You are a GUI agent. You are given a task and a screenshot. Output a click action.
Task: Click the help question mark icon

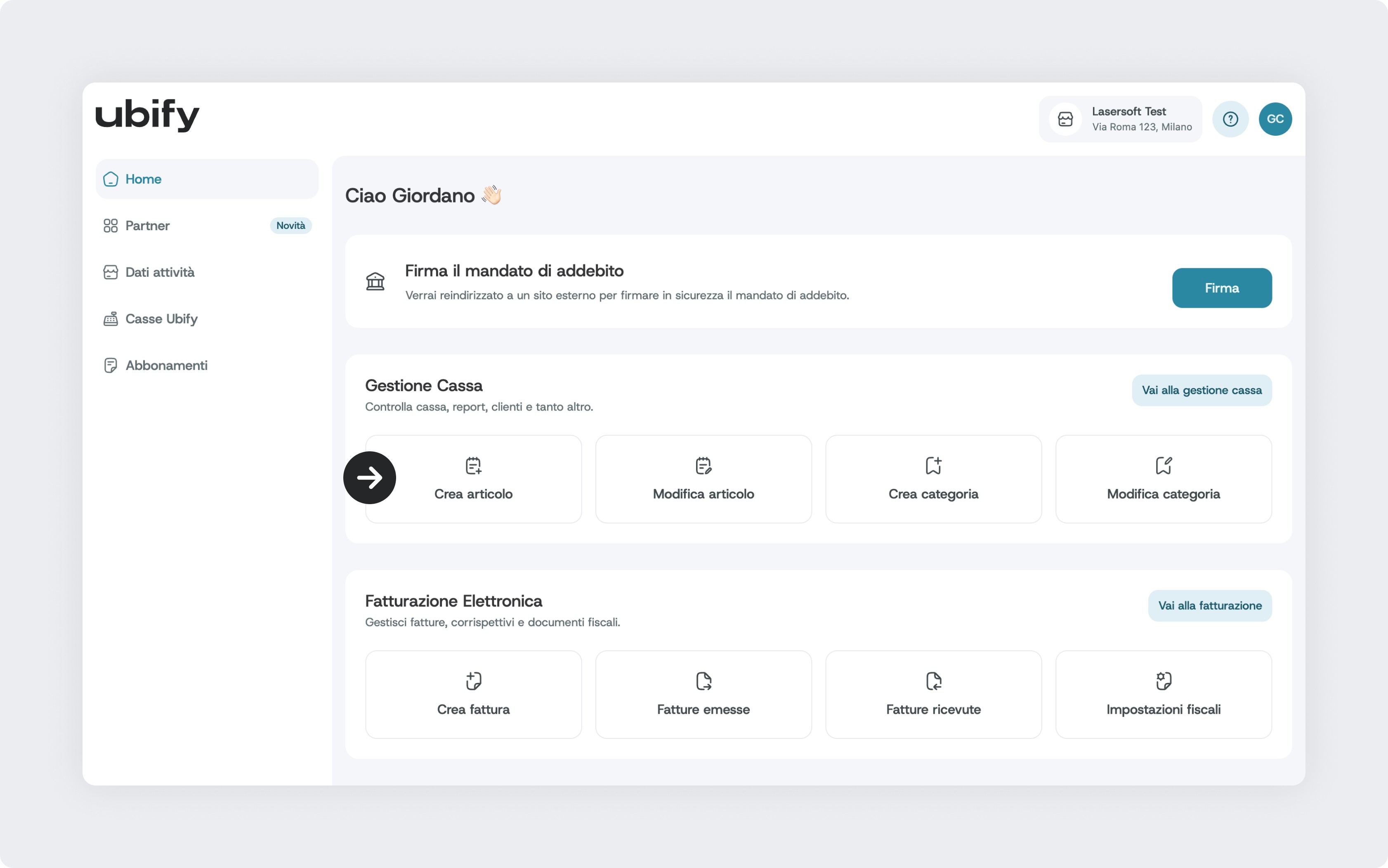pos(1230,119)
